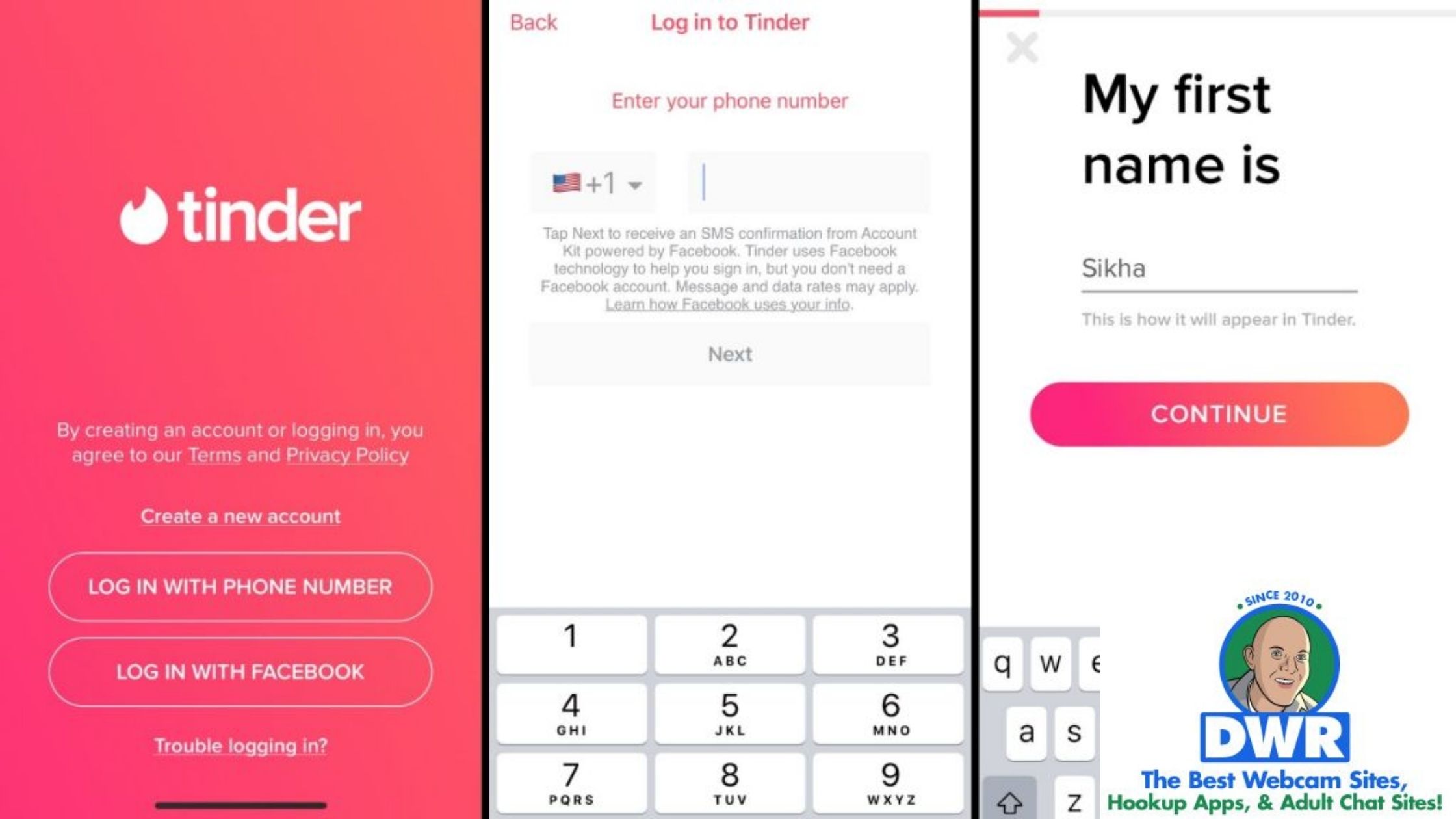Expand the phone number input field area
The height and width of the screenshot is (819, 1456).
(x=809, y=183)
